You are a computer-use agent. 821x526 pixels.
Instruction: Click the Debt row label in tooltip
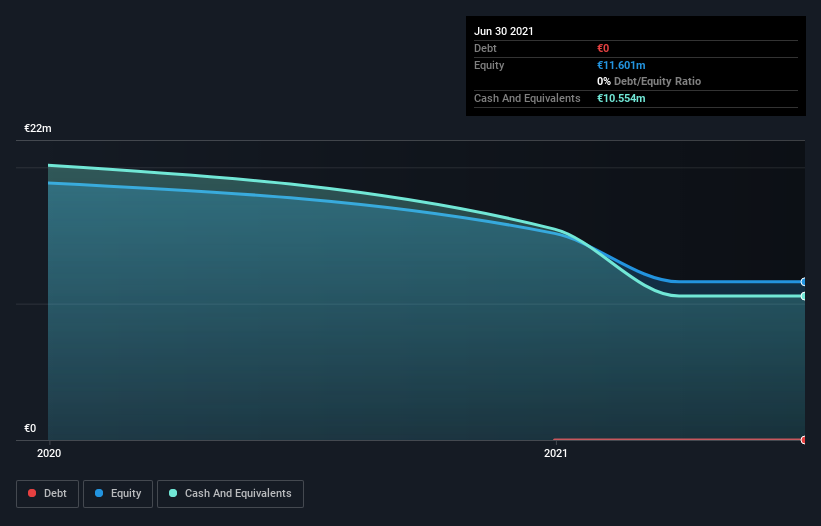pyautogui.click(x=485, y=48)
